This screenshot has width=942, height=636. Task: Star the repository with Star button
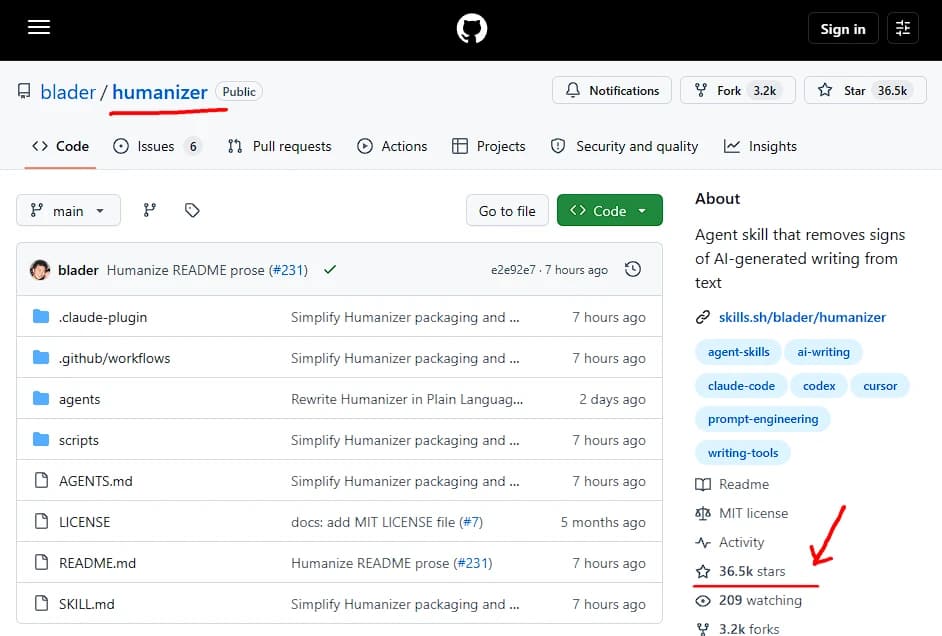865,91
